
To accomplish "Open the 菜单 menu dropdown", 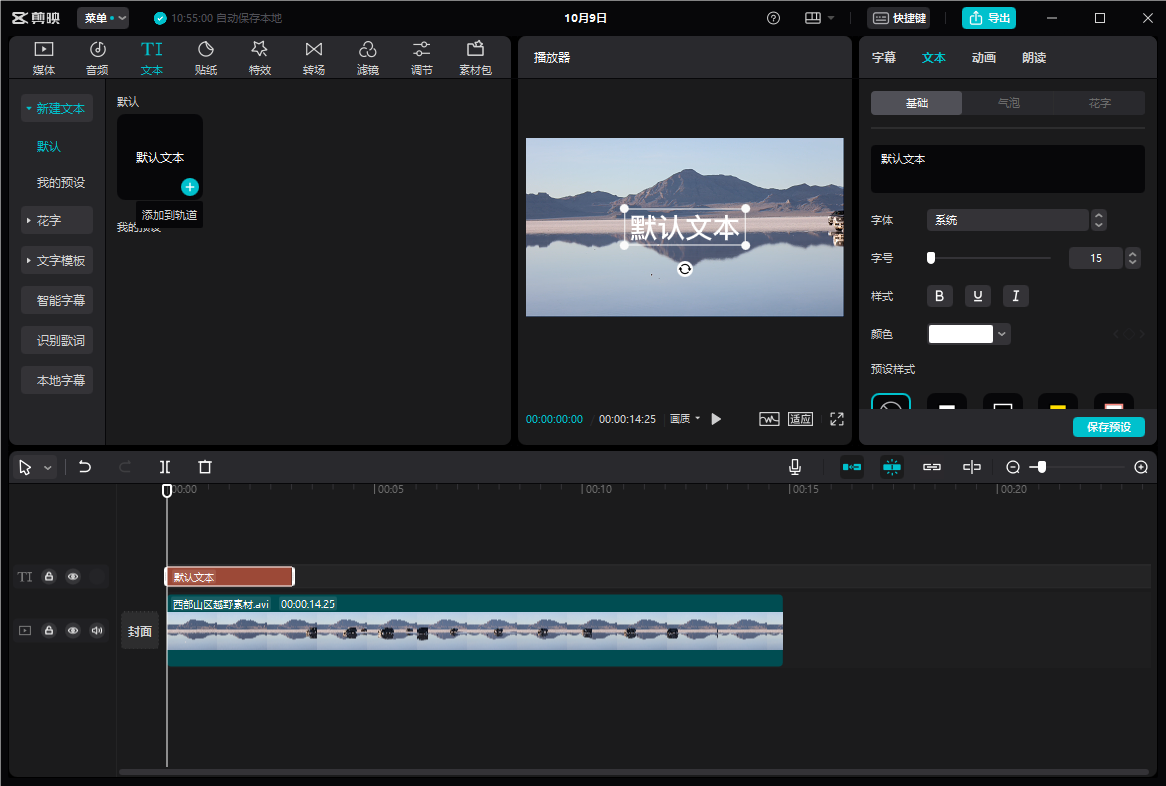I will [103, 18].
